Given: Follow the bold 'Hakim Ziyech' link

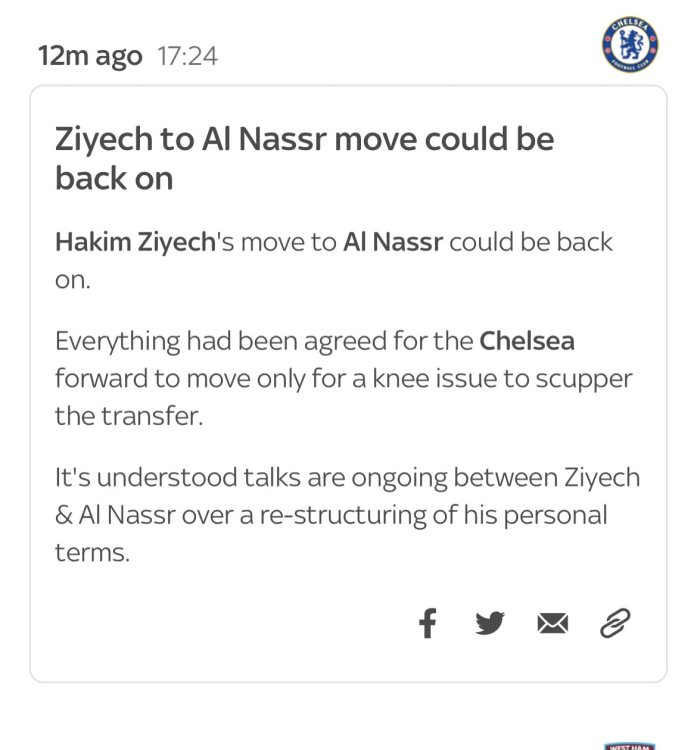Looking at the screenshot, I should (135, 242).
